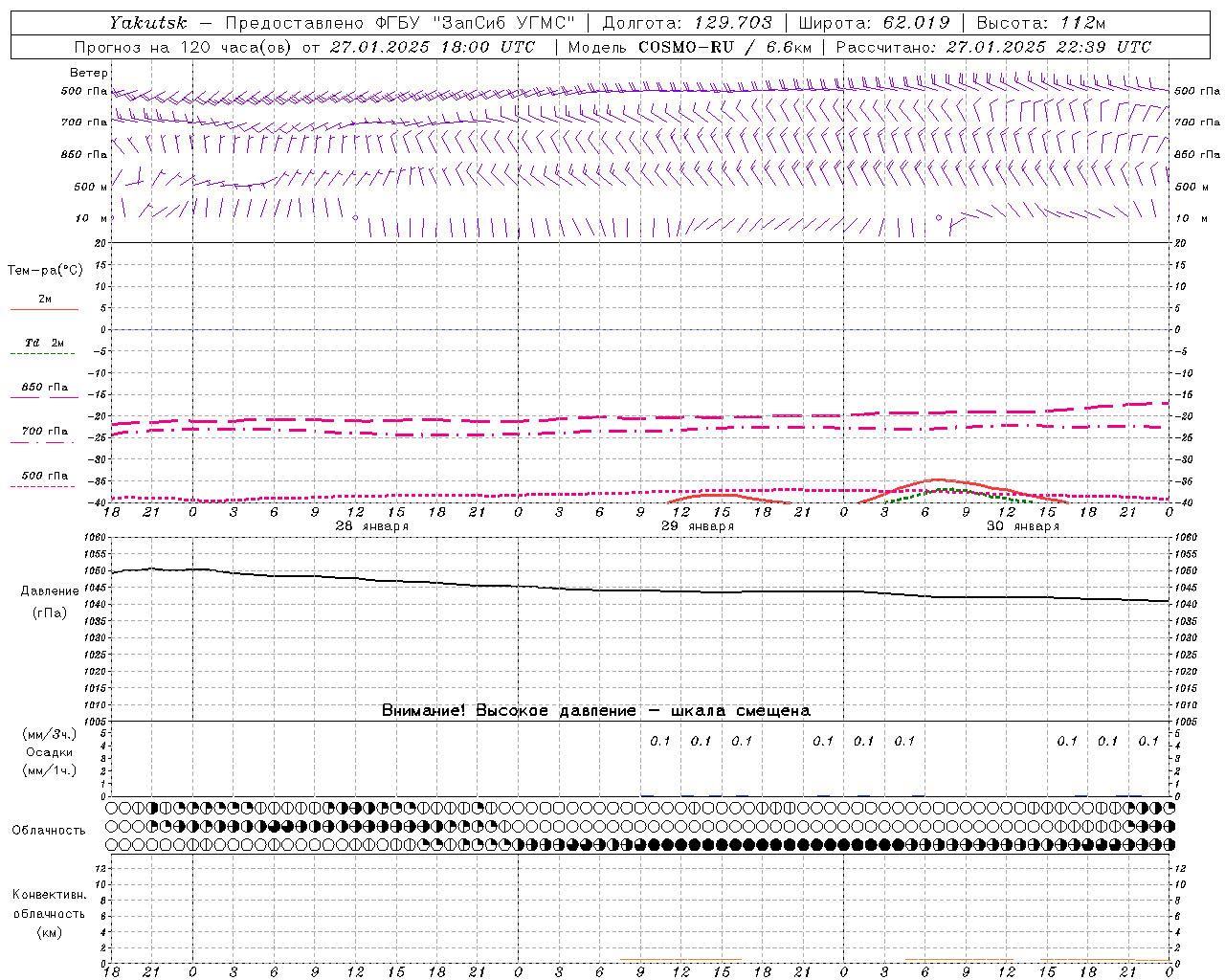
Task: Click the (км) unit under convective cloud label
Action: (49, 932)
